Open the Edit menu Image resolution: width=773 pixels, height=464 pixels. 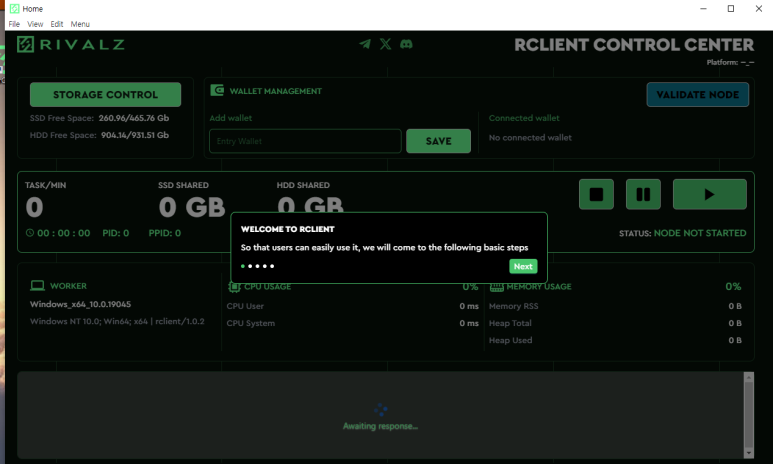(x=57, y=24)
